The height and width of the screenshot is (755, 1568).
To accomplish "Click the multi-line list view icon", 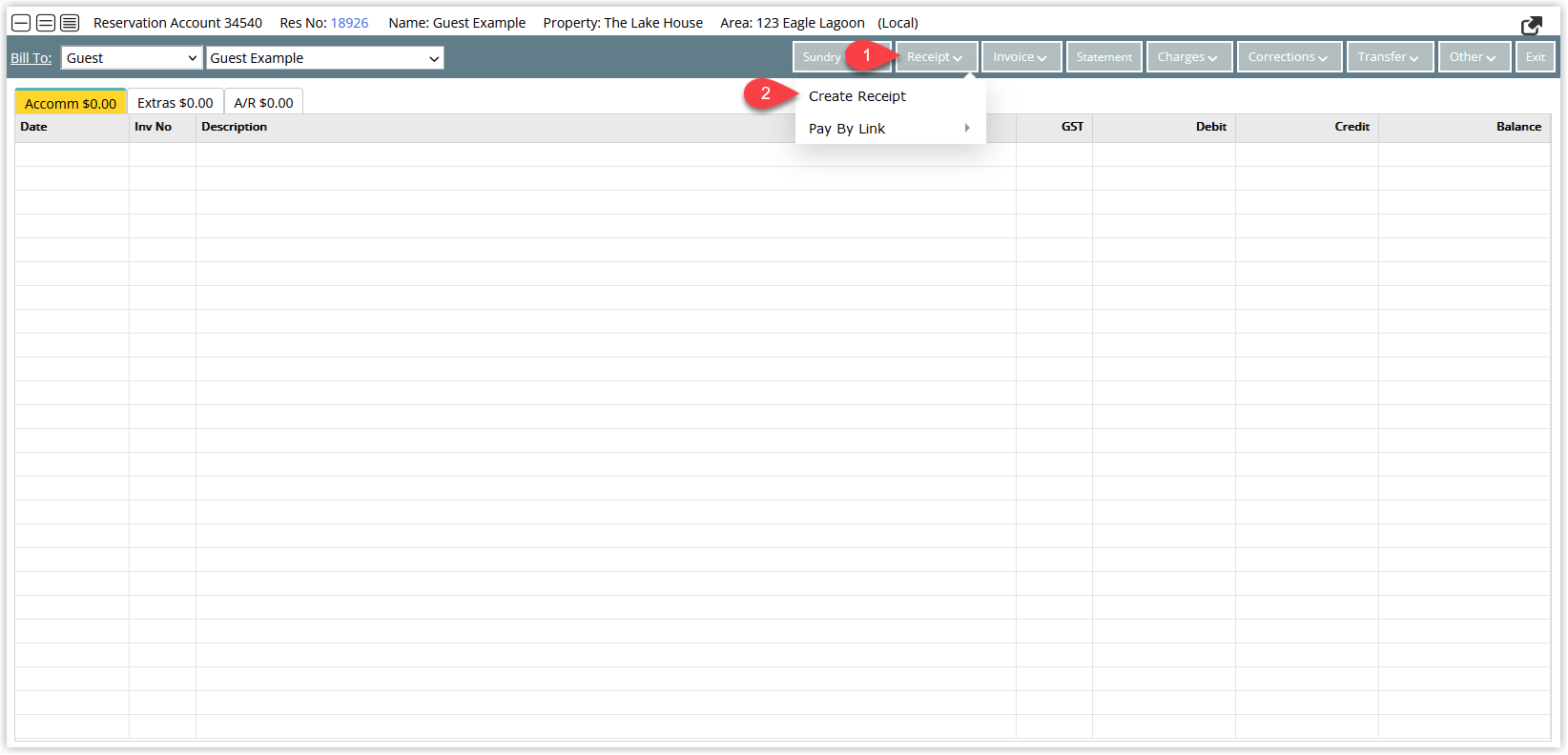I will (x=70, y=23).
